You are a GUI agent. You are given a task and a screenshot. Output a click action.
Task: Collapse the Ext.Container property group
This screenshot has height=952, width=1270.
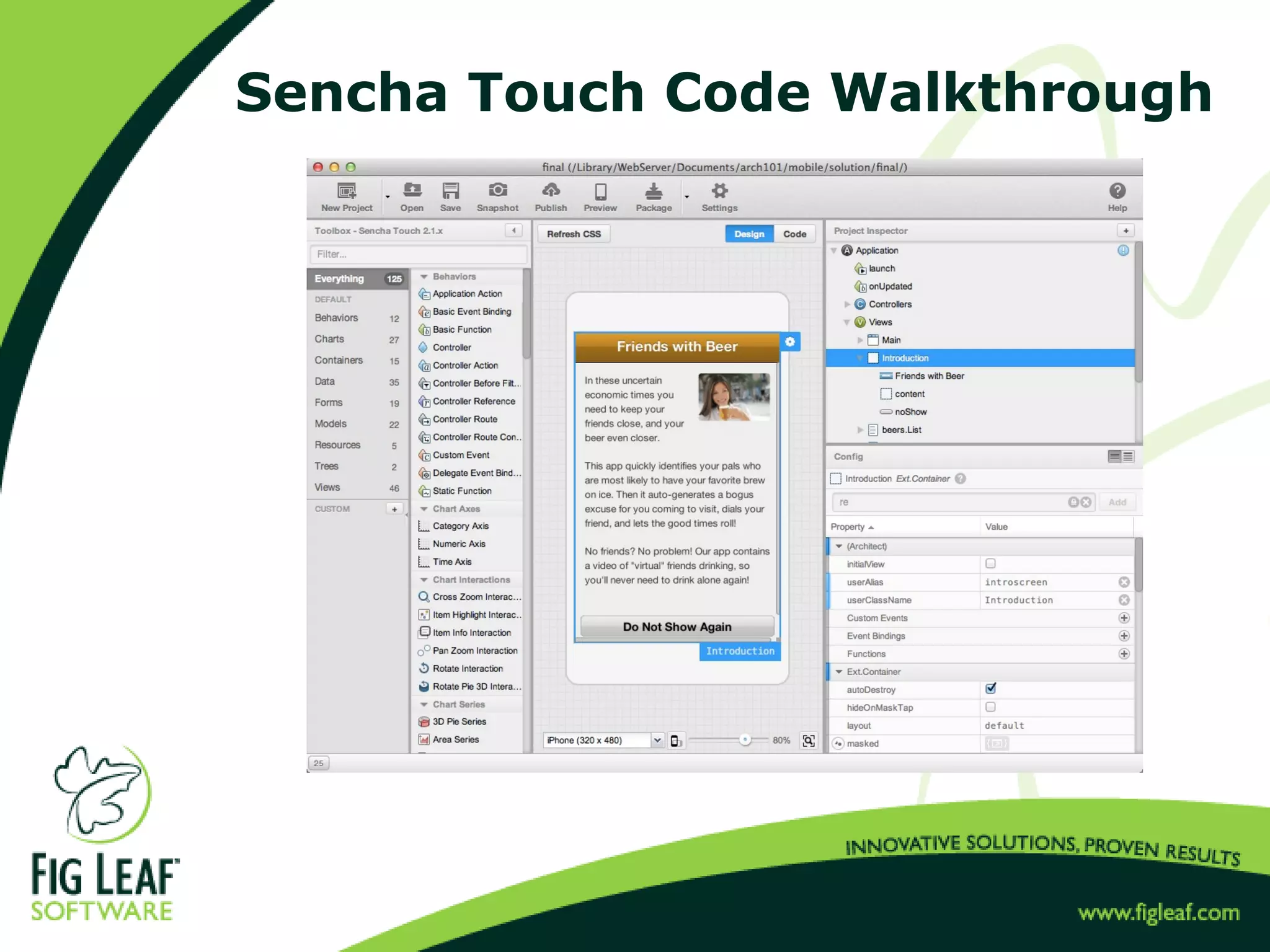(x=839, y=672)
